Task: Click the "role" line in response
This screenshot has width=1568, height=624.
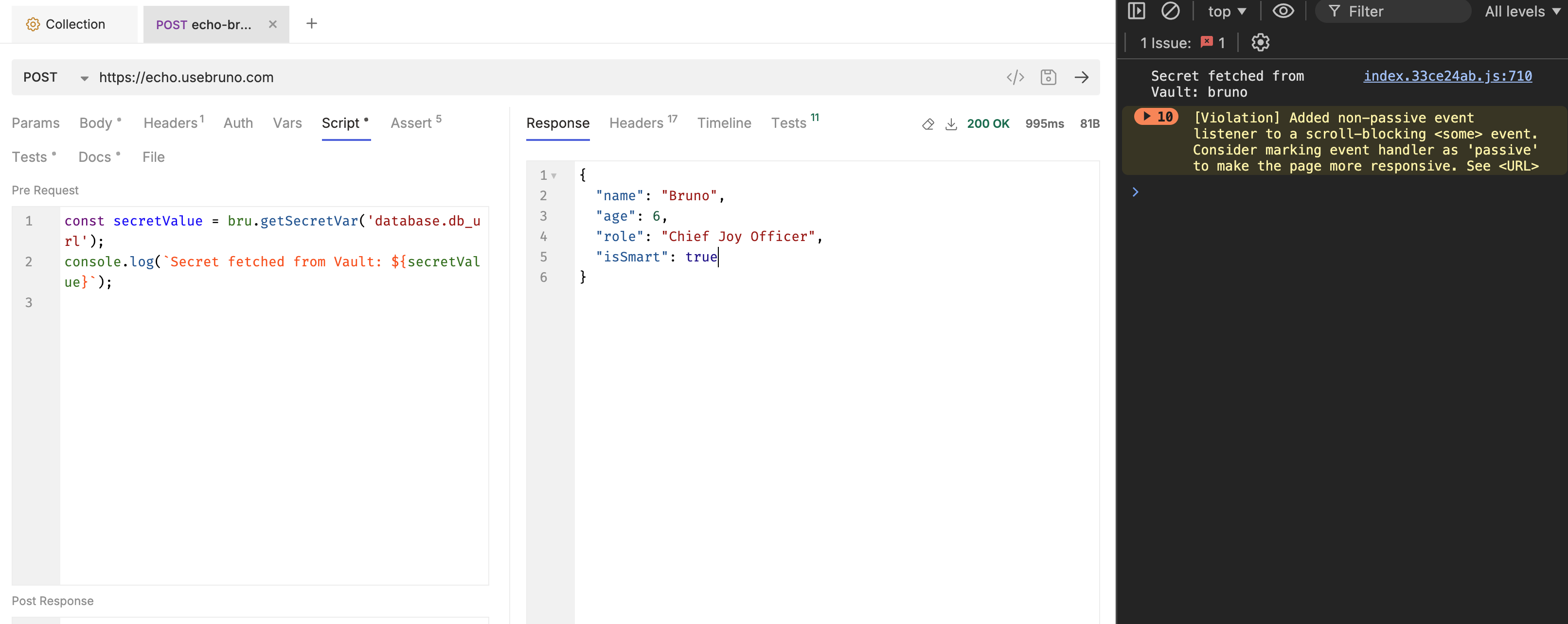Action: (x=709, y=237)
